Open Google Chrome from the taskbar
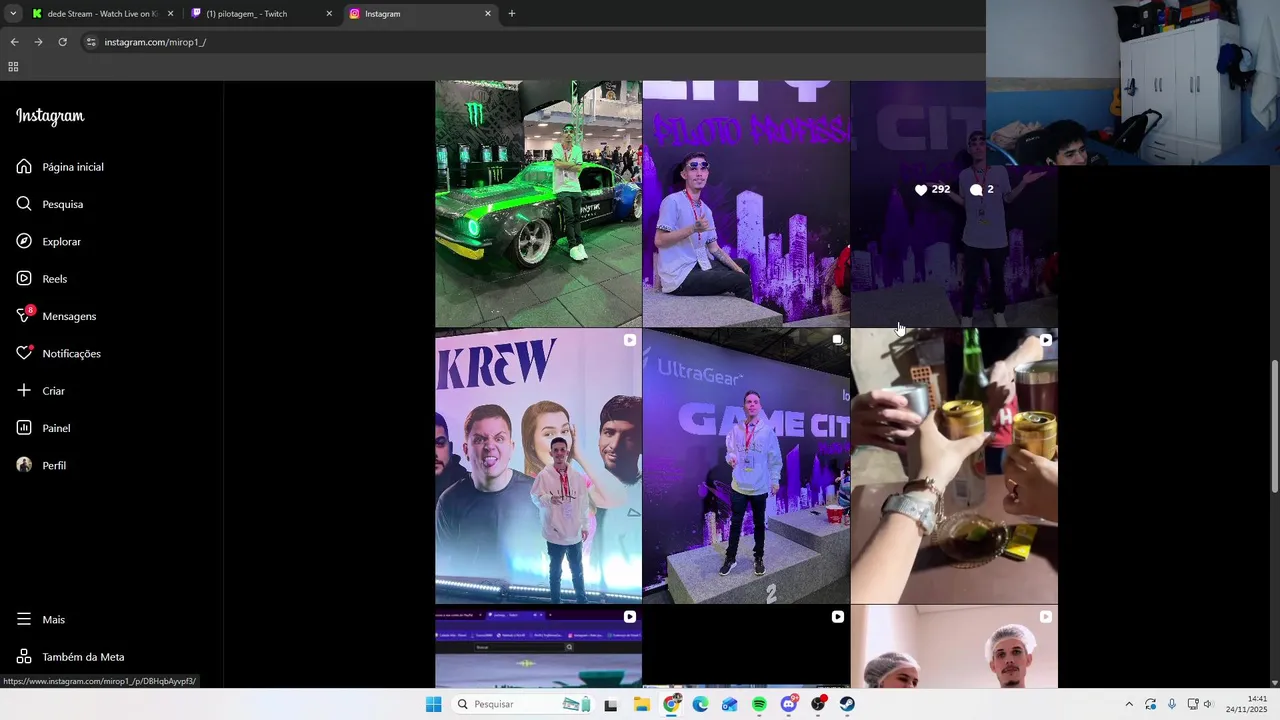The height and width of the screenshot is (720, 1280). 672,704
